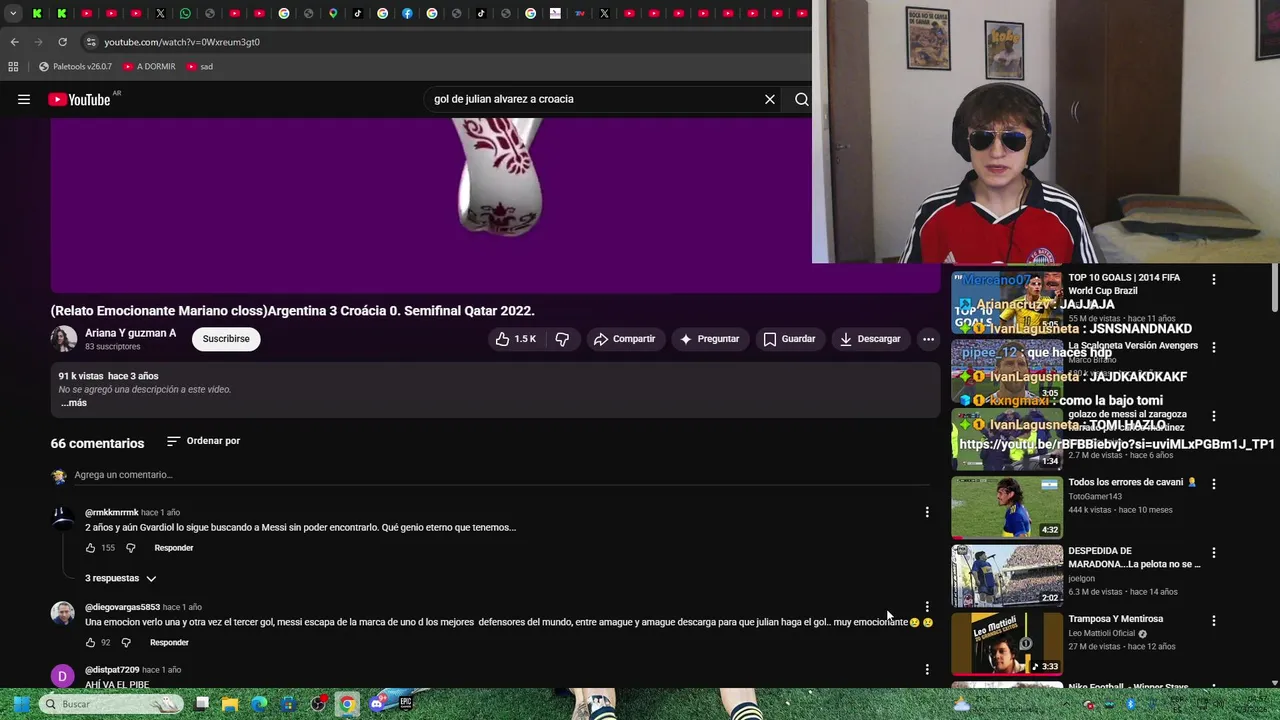Go to the YouTube home logo
The width and height of the screenshot is (1280, 720).
tap(80, 99)
